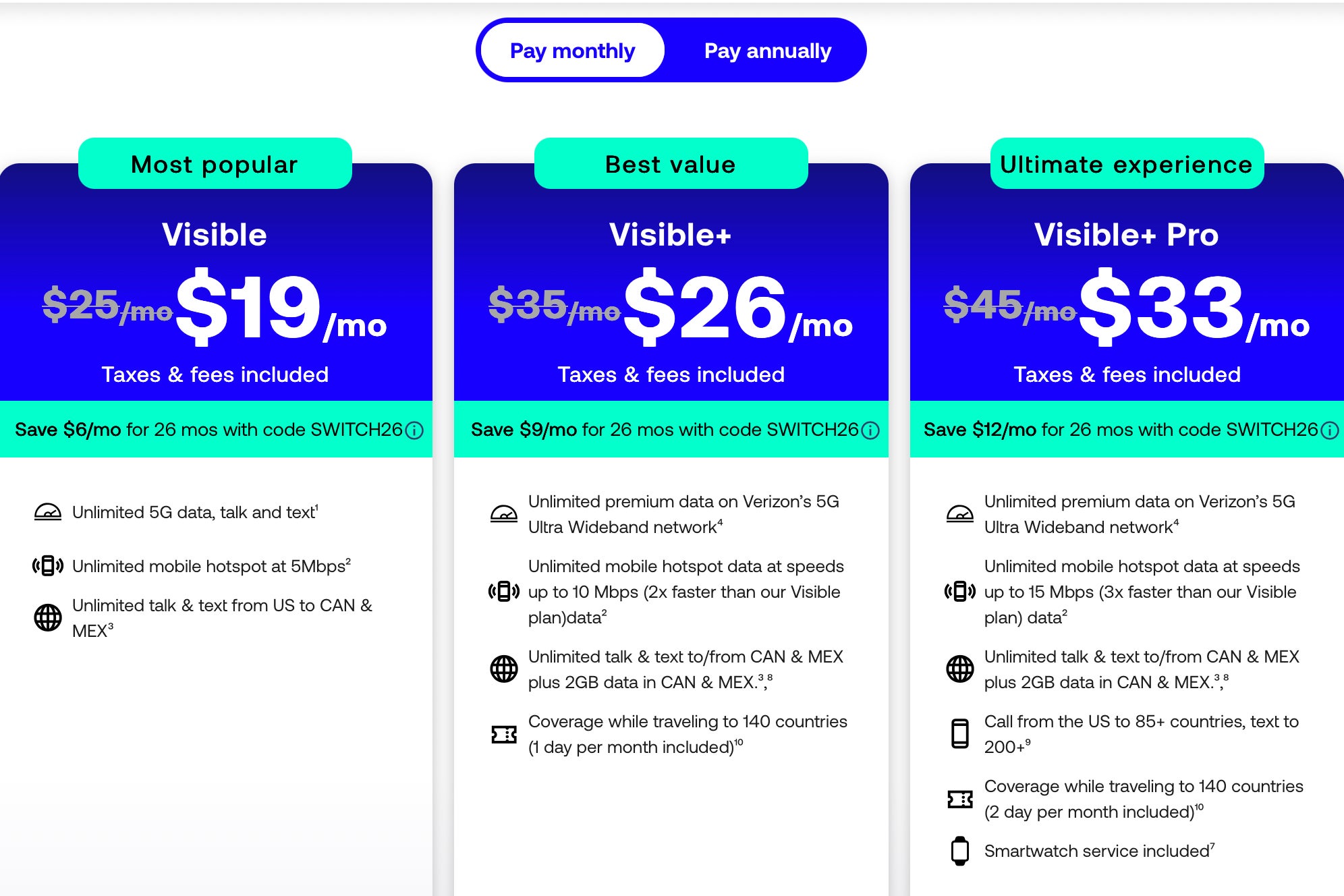The width and height of the screenshot is (1344, 896).
Task: Switch billing to Pay annually
Action: point(767,51)
